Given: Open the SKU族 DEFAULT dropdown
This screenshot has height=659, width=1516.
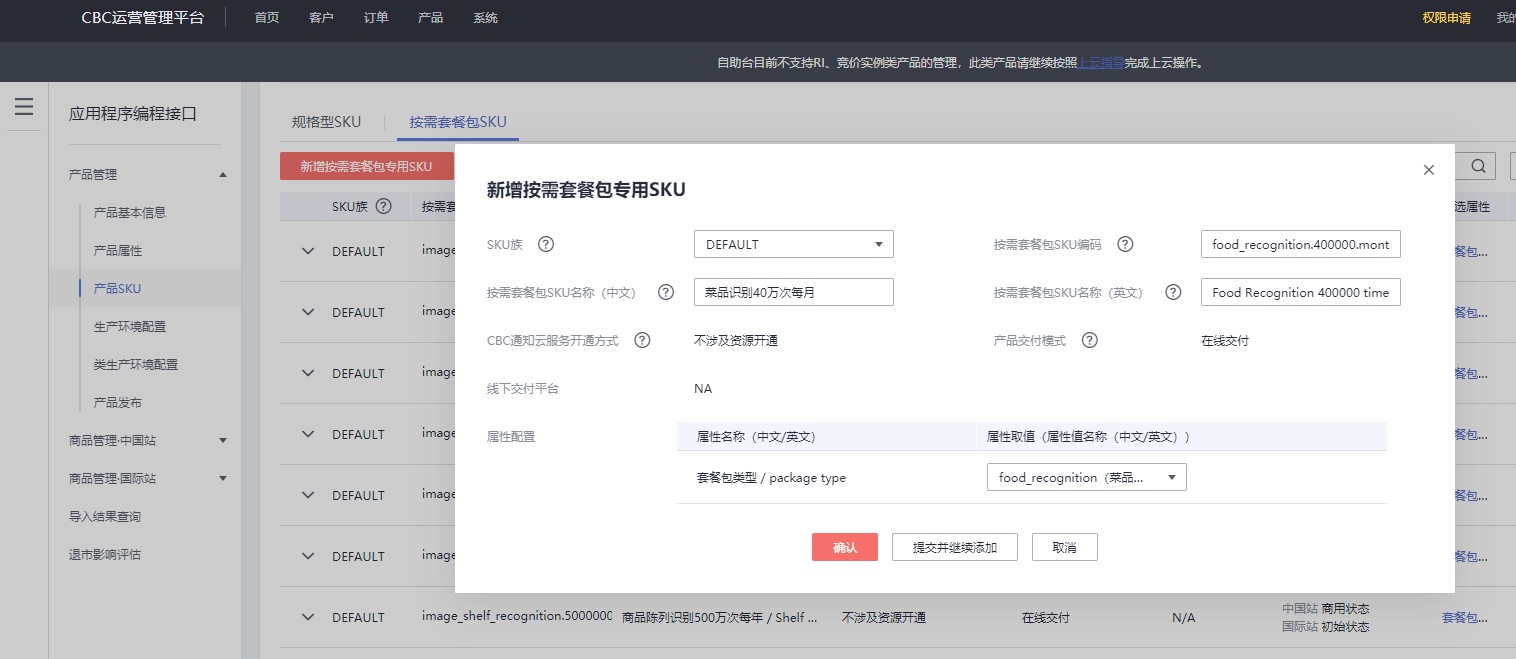Looking at the screenshot, I should pos(794,244).
